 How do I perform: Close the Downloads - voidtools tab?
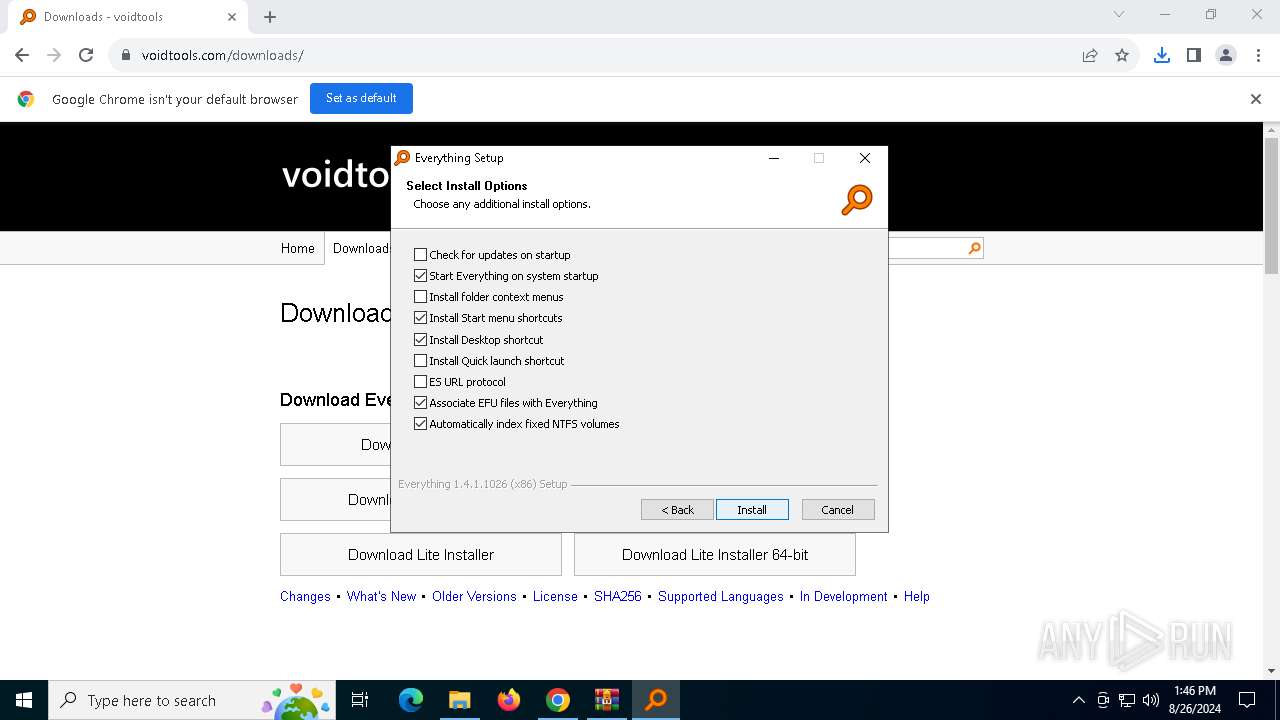pyautogui.click(x=232, y=17)
